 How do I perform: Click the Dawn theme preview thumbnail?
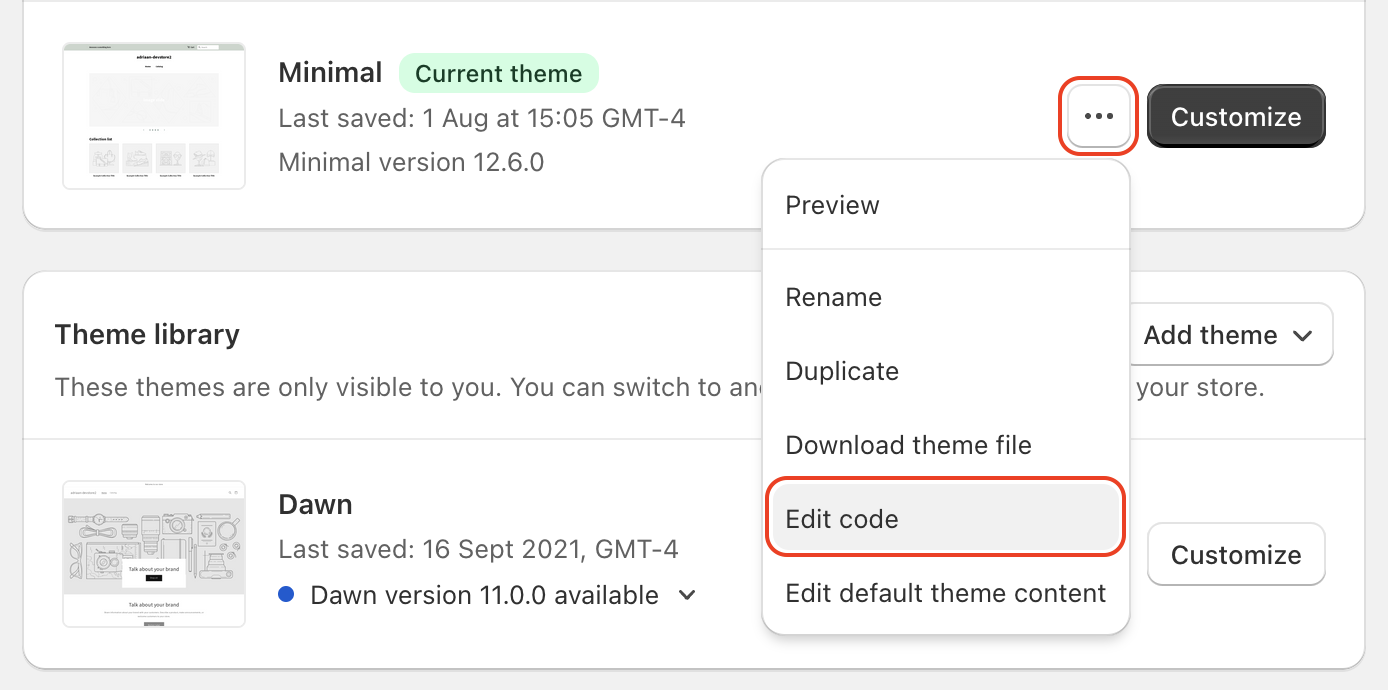pos(153,554)
